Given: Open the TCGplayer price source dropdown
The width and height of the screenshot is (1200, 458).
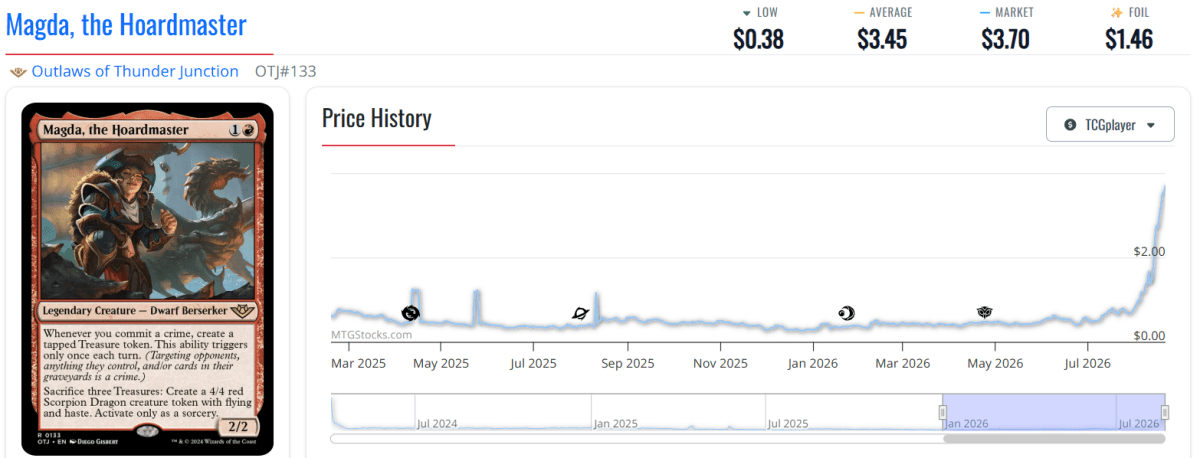Looking at the screenshot, I should pyautogui.click(x=1110, y=125).
